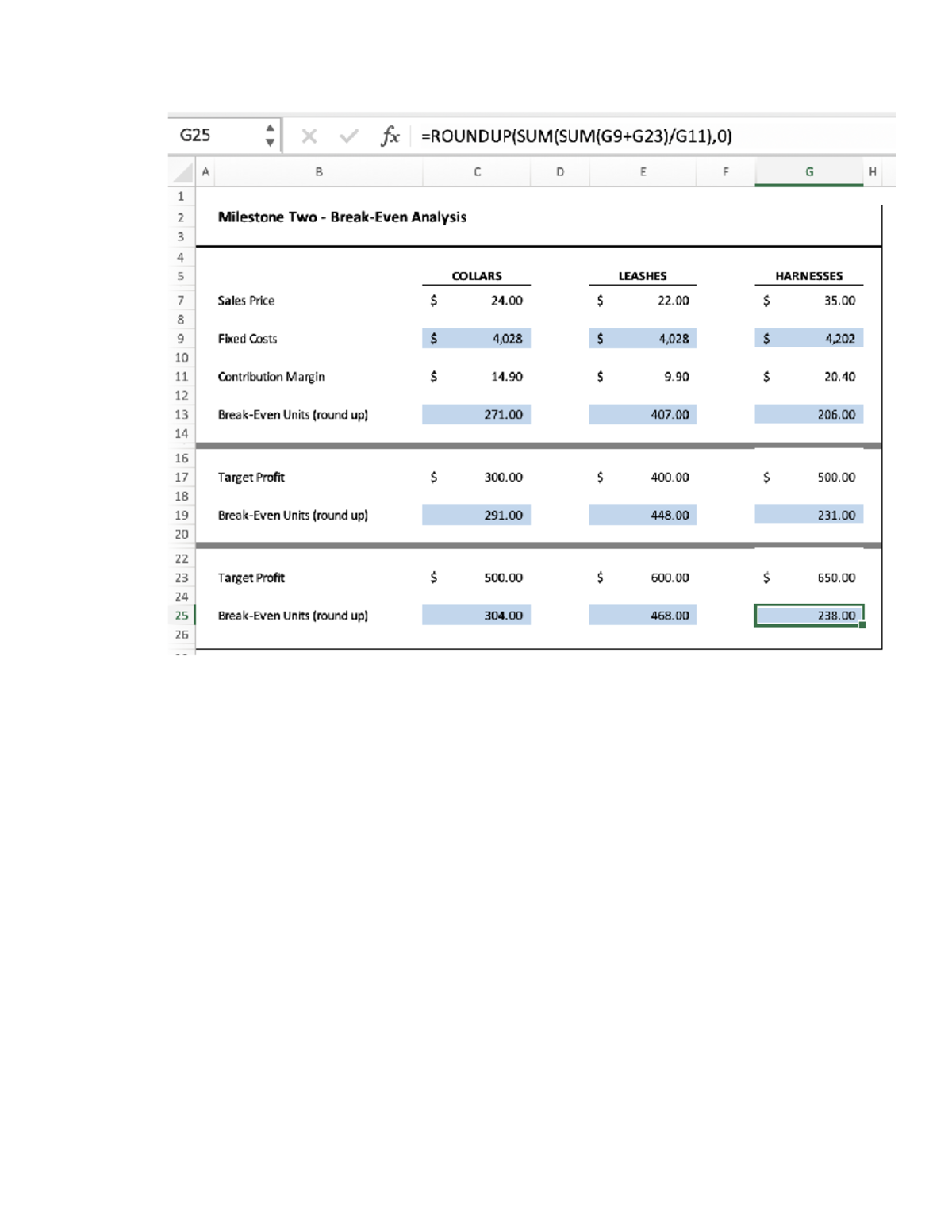Select column G header
Viewport: 952px width, 1232px height.
pyautogui.click(x=808, y=171)
